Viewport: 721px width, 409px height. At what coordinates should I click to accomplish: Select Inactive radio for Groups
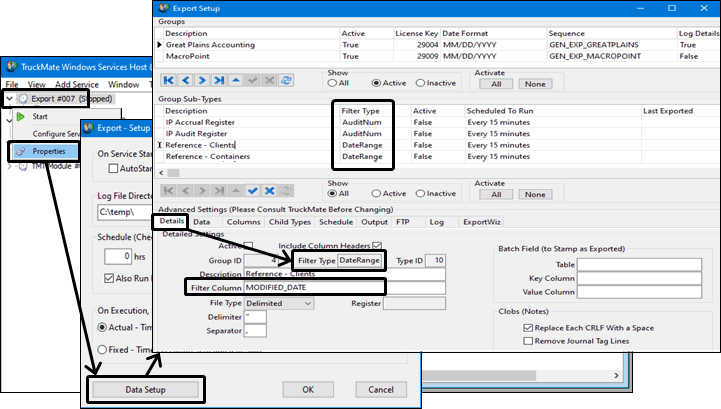pyautogui.click(x=420, y=83)
